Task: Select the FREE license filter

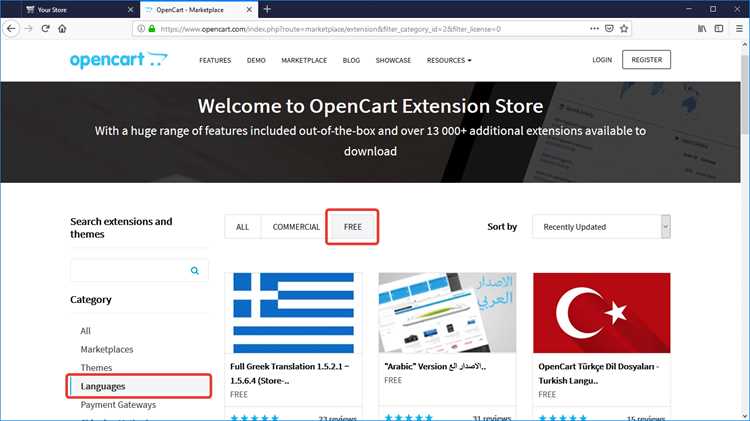Action: 353,227
